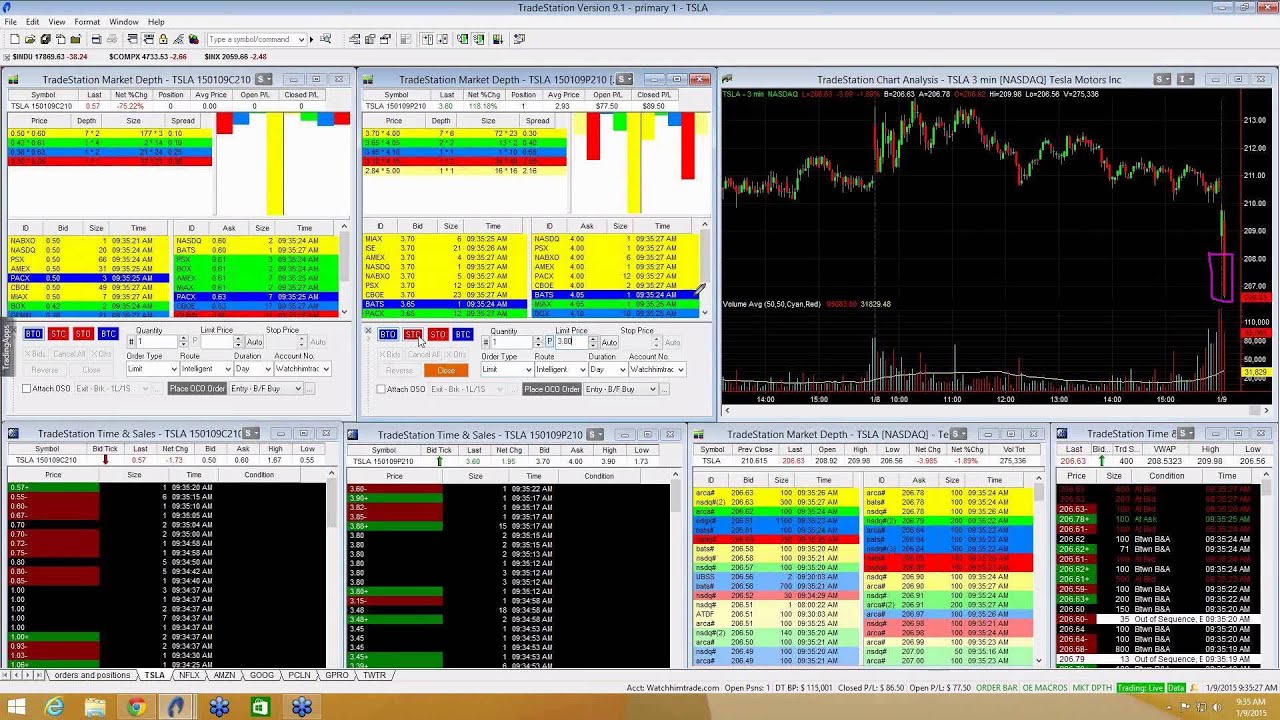Open the S symbol-link button on Chart Analysis window
The width and height of the screenshot is (1280, 720).
tap(1162, 79)
